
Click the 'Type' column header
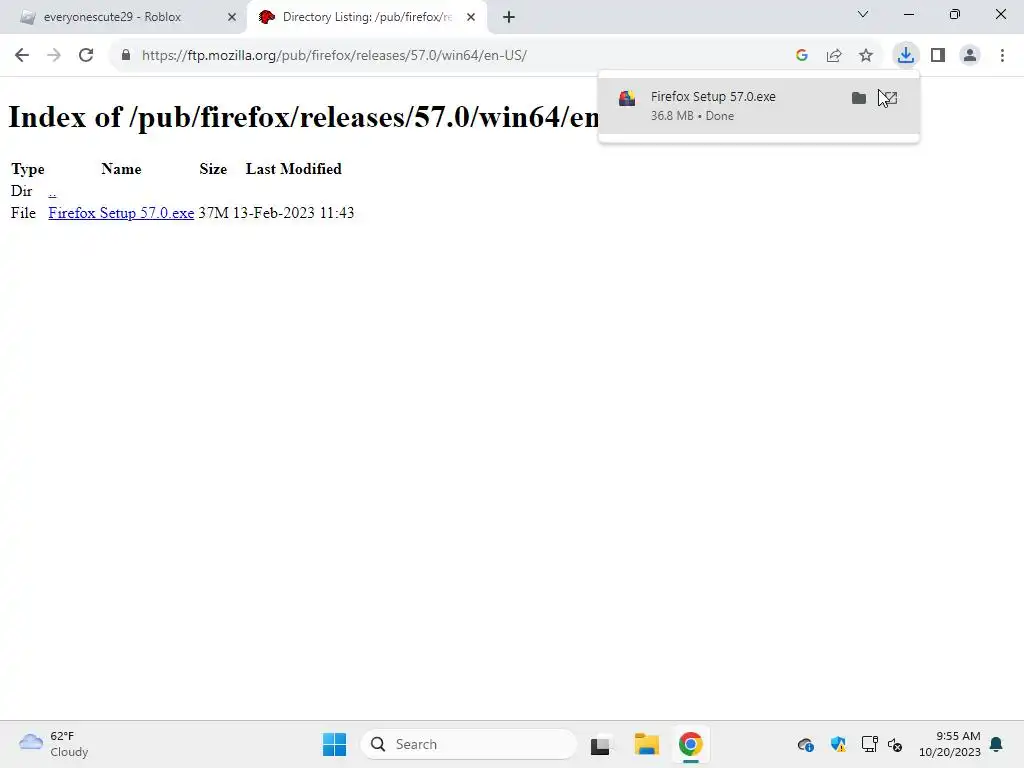pyautogui.click(x=28, y=169)
